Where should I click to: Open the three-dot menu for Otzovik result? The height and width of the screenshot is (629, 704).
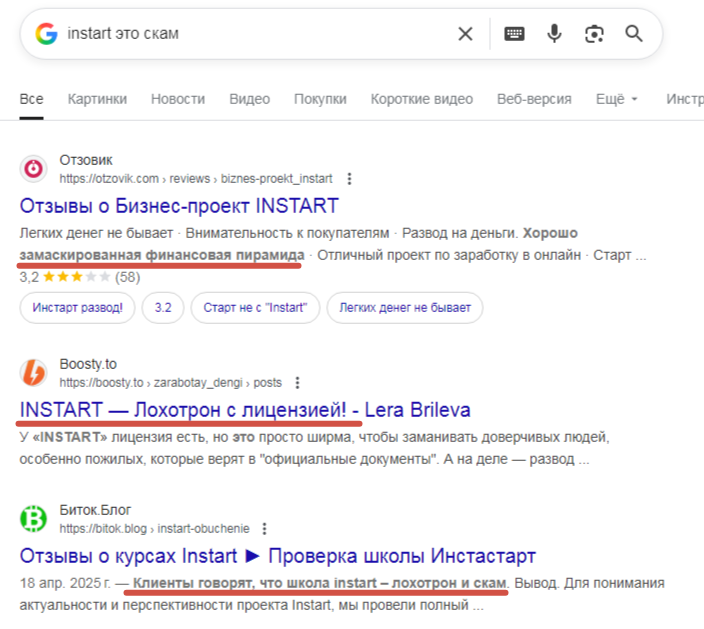coord(349,179)
